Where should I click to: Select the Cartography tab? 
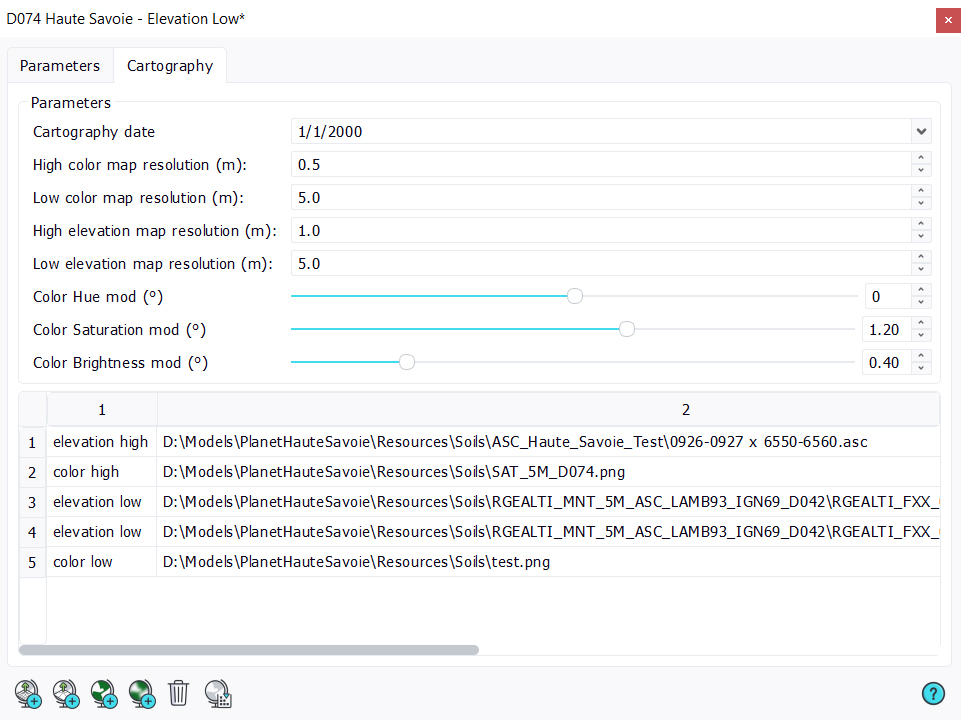169,66
